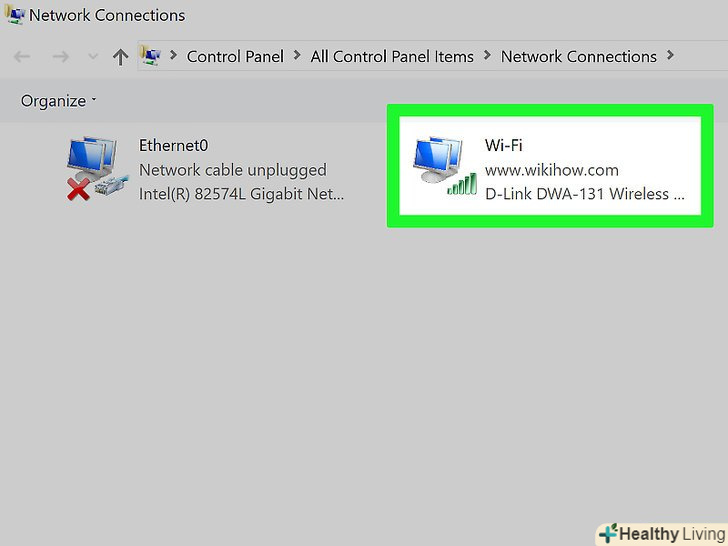Image resolution: width=728 pixels, height=546 pixels.
Task: Go to the Control Panel breadcrumb
Action: tap(235, 57)
